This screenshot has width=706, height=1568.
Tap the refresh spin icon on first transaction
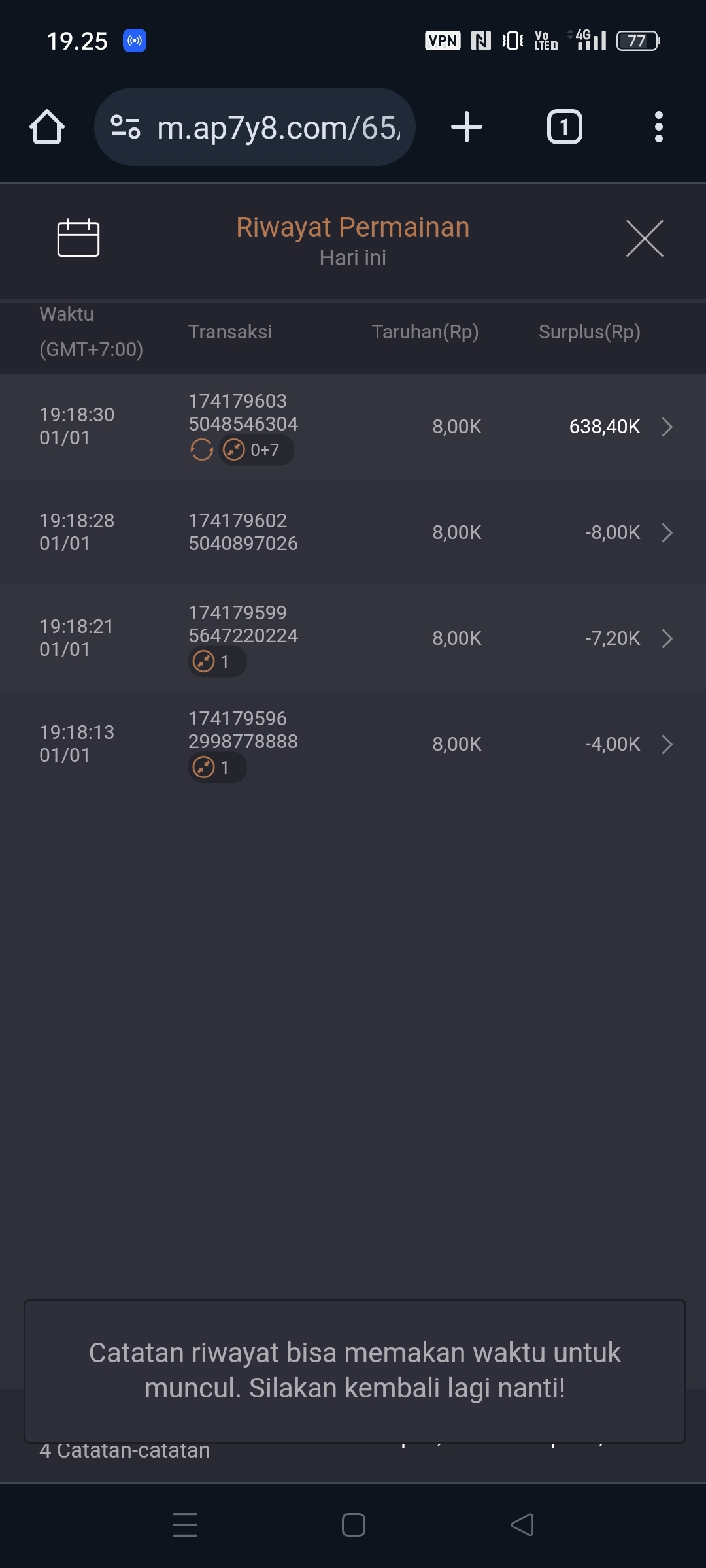[x=201, y=449]
